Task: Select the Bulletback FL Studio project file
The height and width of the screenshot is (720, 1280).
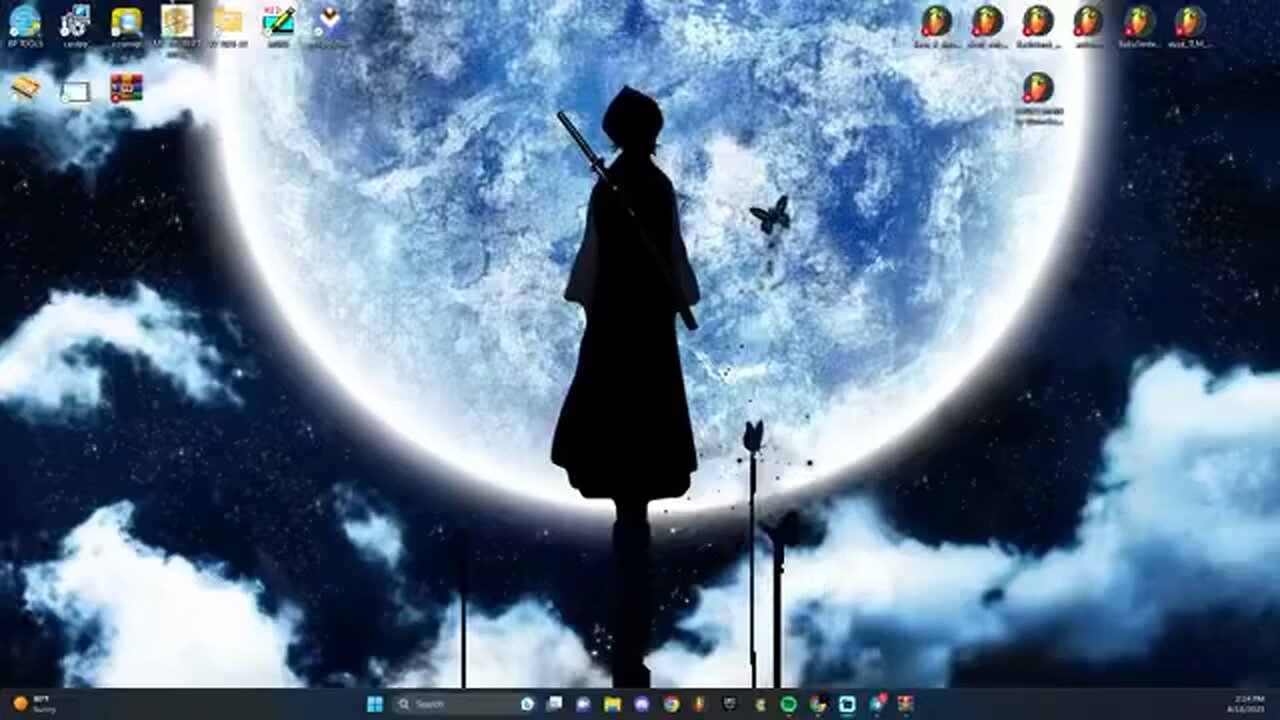Action: [1038, 20]
